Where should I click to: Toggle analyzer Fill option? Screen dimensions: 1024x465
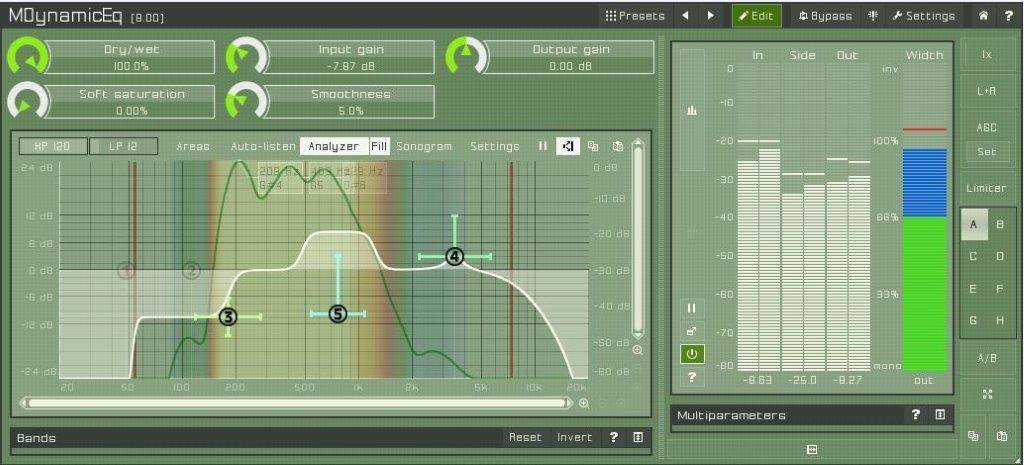380,146
